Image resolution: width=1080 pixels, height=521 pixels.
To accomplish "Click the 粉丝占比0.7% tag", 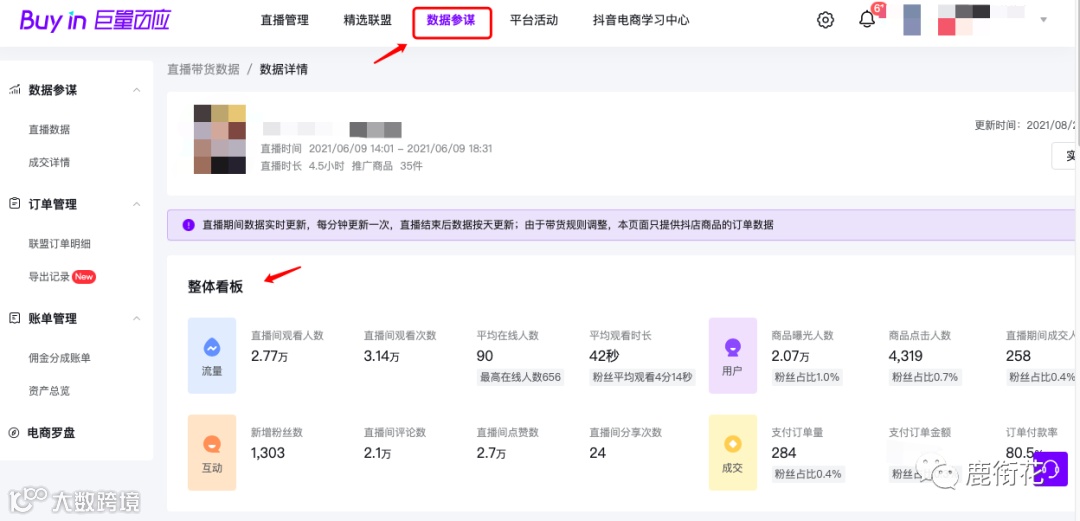I will pos(924,377).
